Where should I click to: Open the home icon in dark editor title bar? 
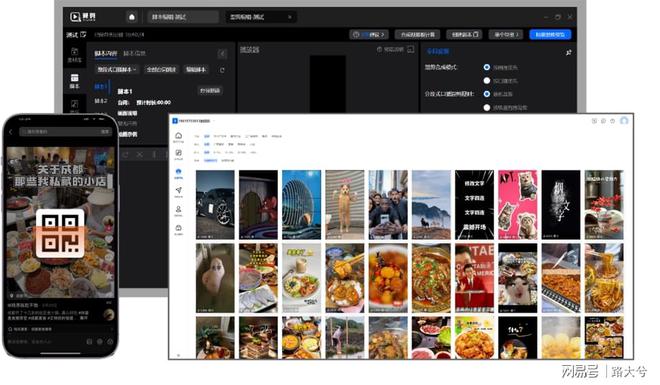pos(132,17)
